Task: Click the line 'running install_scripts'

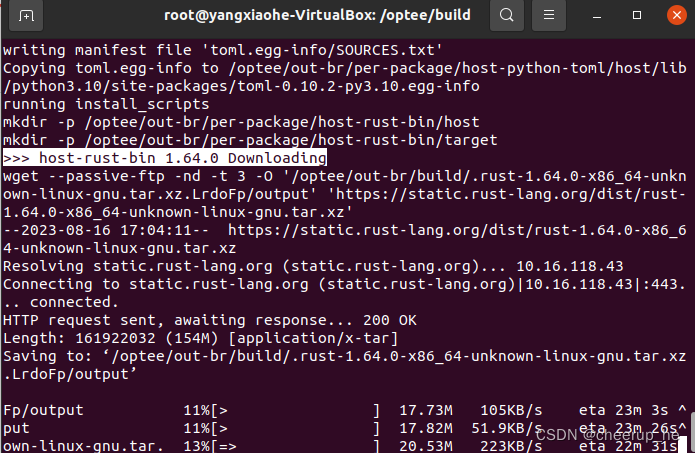Action: [x=106, y=104]
